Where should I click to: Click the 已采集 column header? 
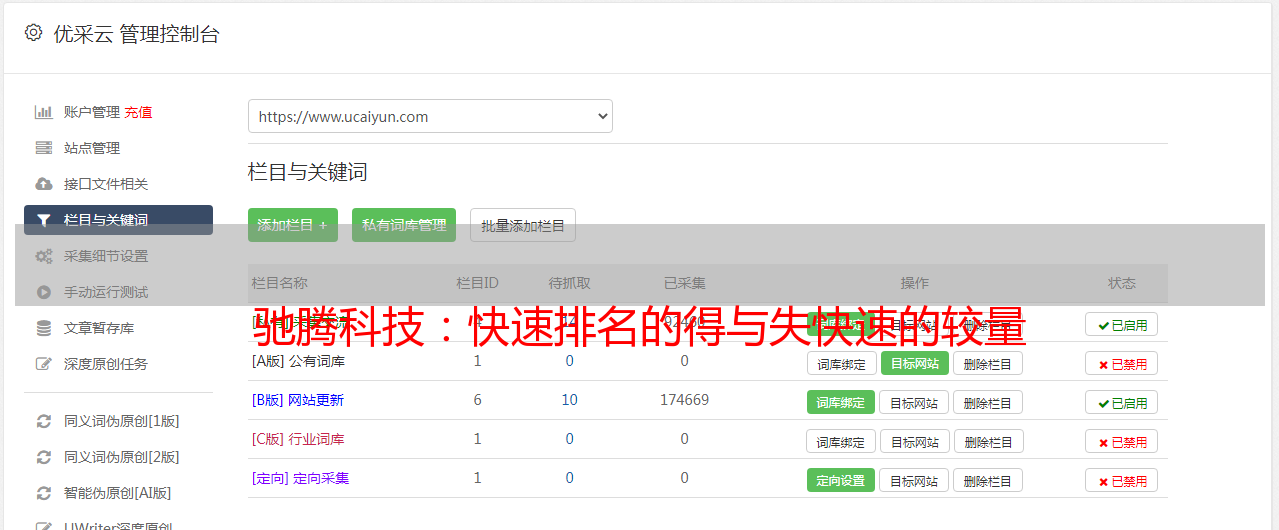[684, 283]
